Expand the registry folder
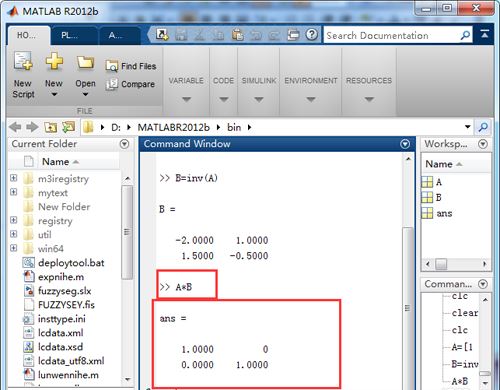Viewport: 500px width, 390px height. tap(13, 220)
